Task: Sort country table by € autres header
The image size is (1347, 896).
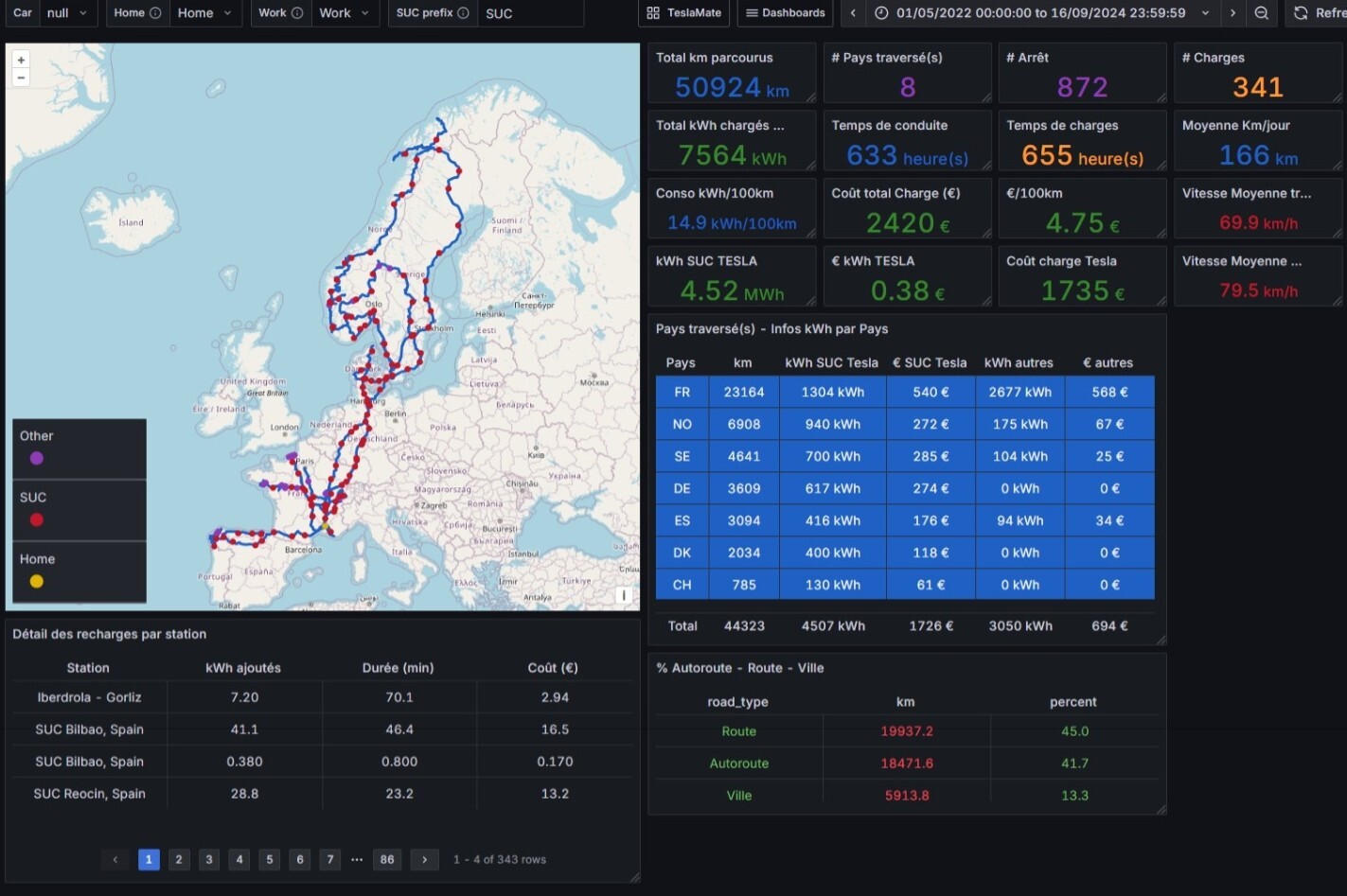Action: tap(1108, 362)
